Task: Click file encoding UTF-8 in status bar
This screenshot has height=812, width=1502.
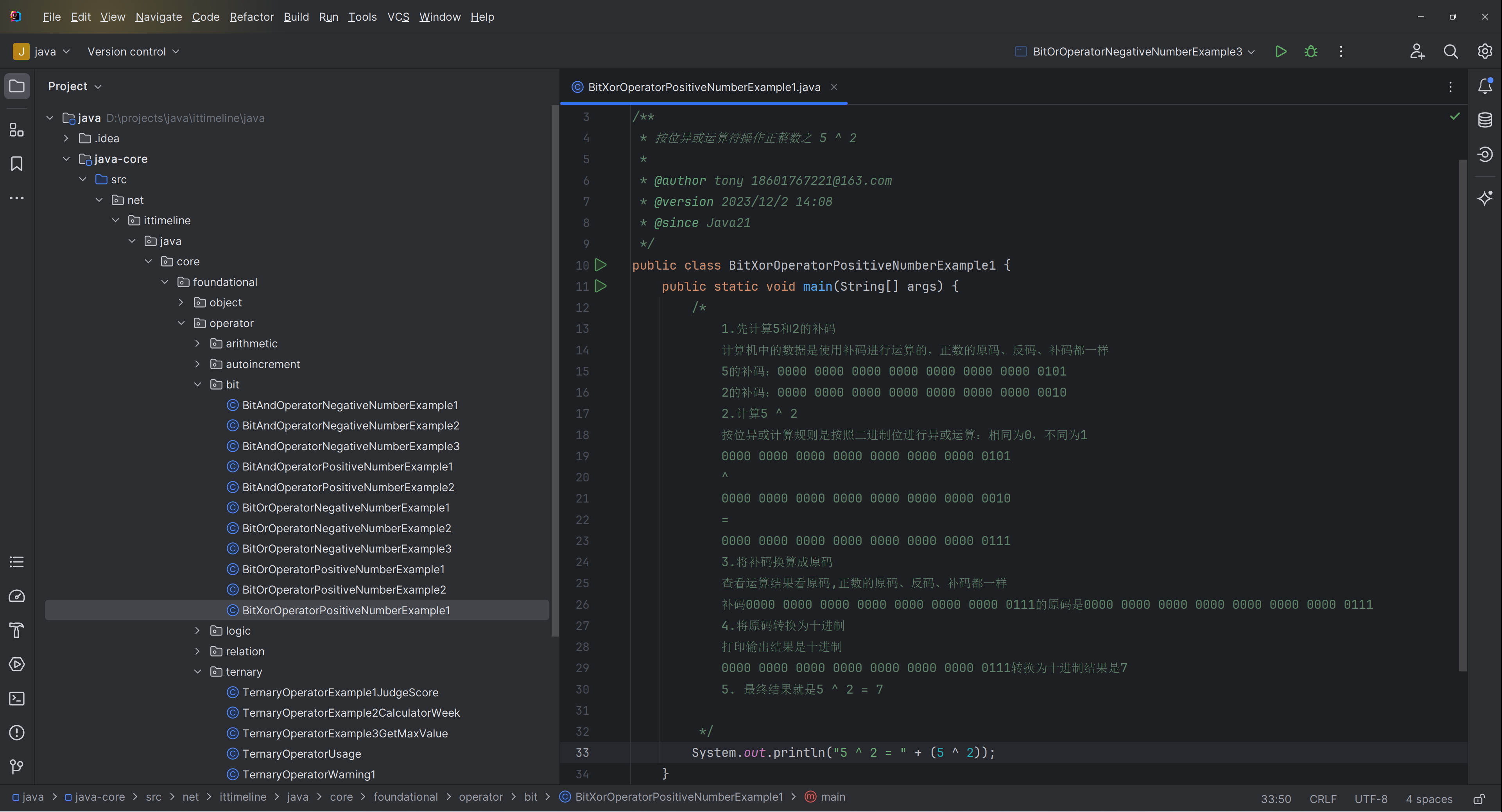Action: tap(1370, 799)
